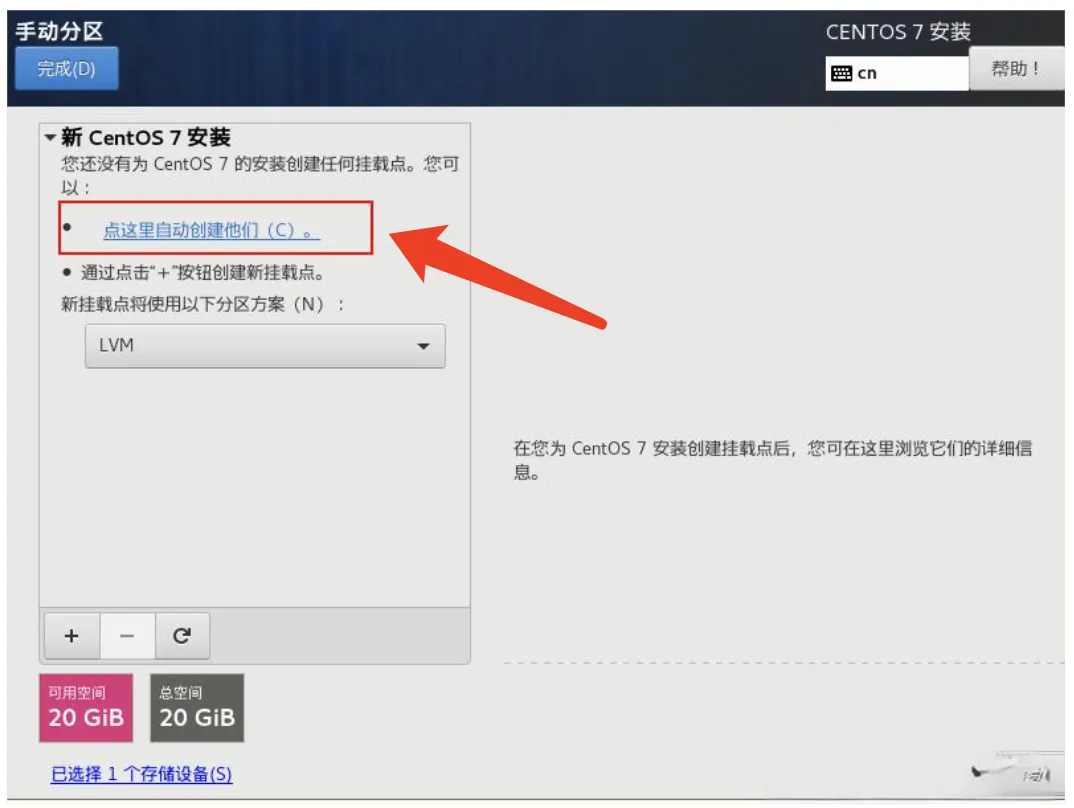This screenshot has width=1074, height=808.
Task: Click the 完成(D) done button
Action: (x=66, y=68)
